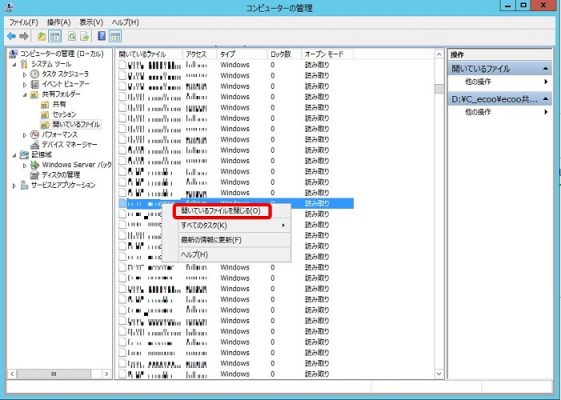The width and height of the screenshot is (561, 400).
Task: Open the 操作(A) menu
Action: click(x=59, y=22)
